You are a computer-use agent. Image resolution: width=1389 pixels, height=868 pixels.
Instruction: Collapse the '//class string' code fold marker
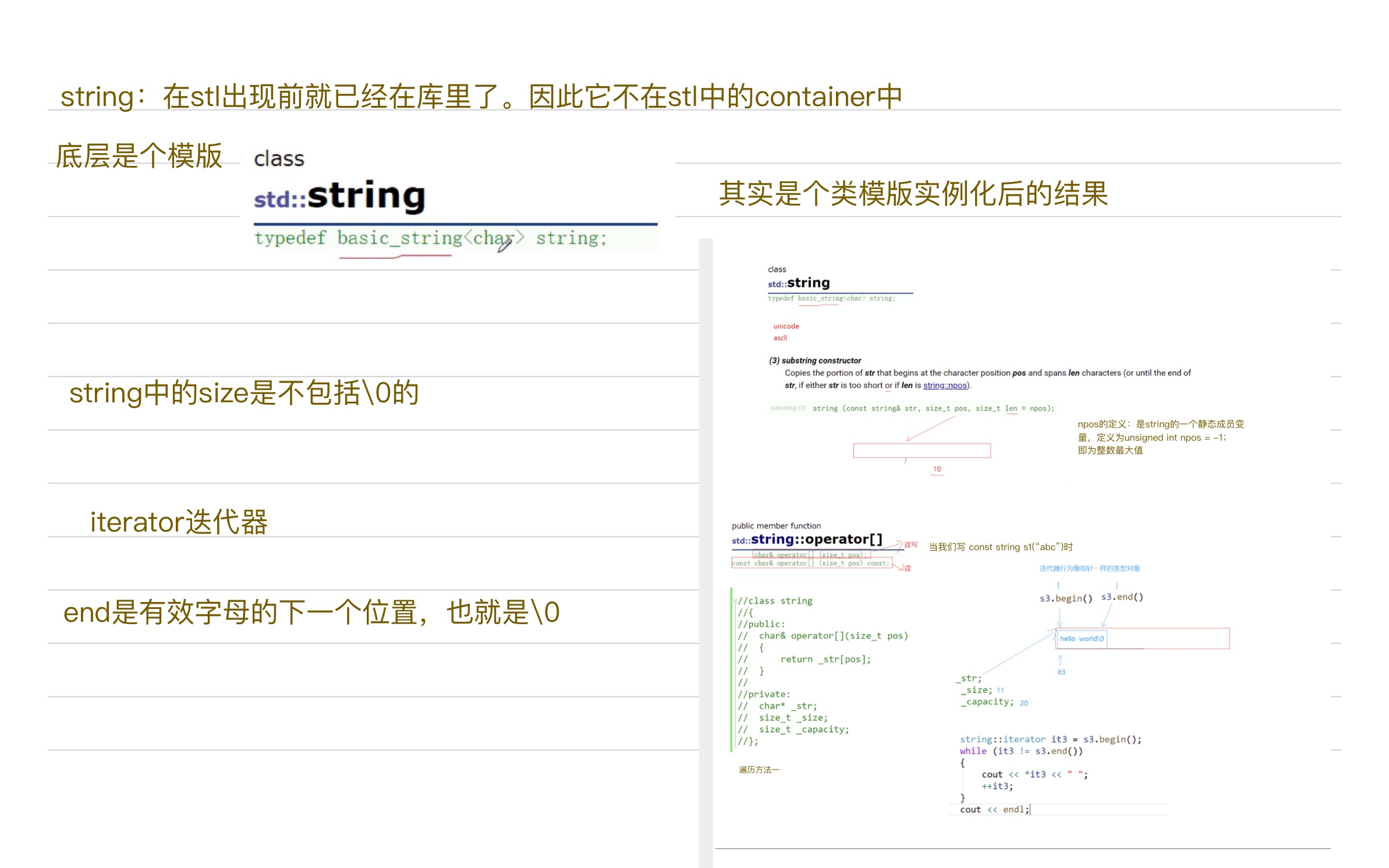(735, 601)
